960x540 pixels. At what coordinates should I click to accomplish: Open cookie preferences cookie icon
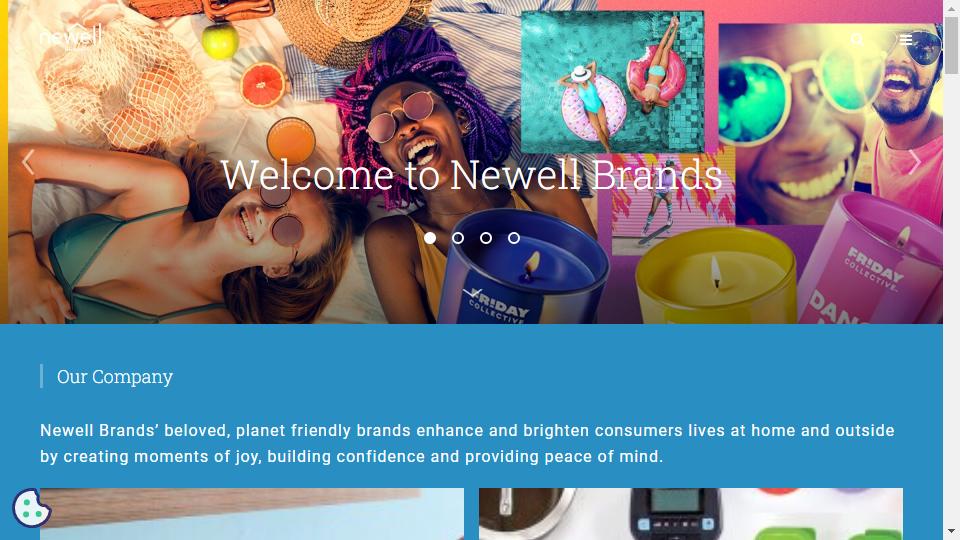point(31,508)
